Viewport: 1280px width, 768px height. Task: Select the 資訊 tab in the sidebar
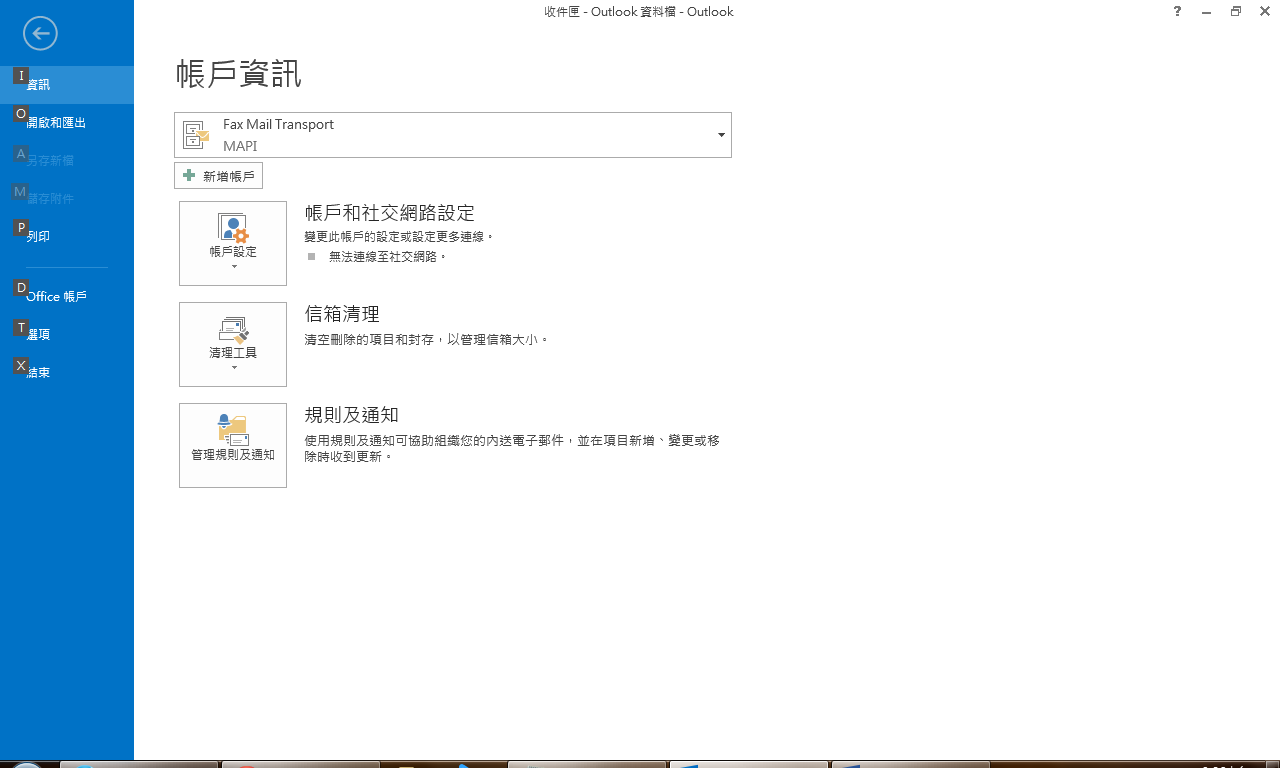pyautogui.click(x=67, y=85)
